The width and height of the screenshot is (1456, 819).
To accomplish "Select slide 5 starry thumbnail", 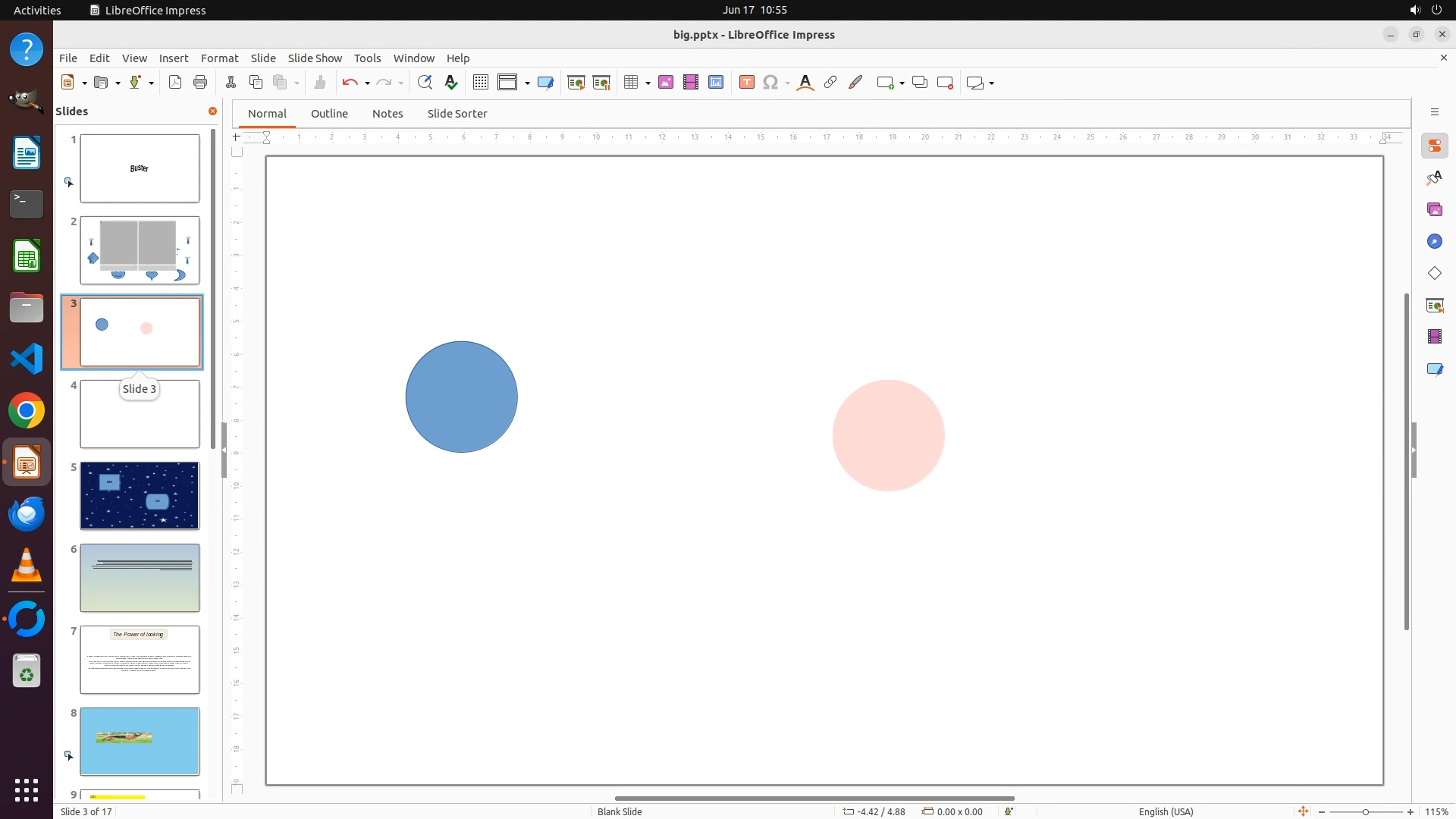I will pos(140,496).
